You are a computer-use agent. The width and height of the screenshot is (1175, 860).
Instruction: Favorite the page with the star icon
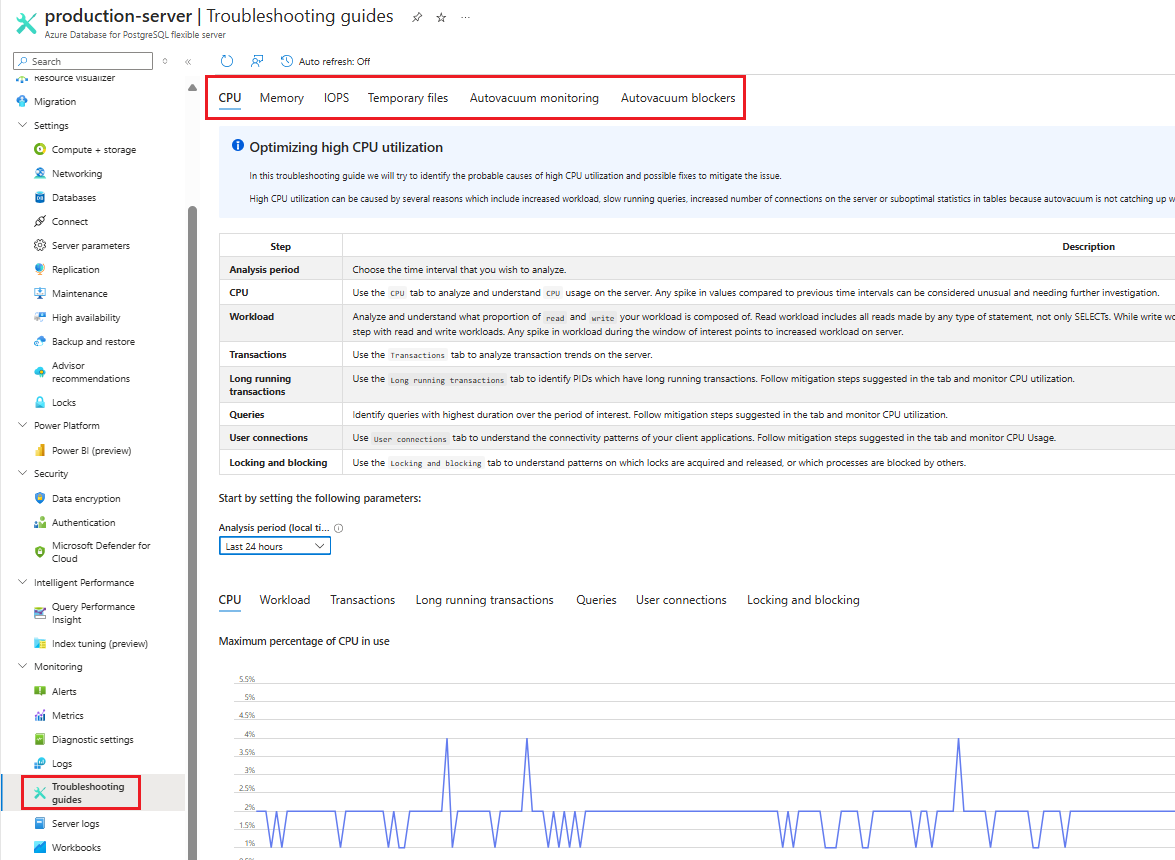441,16
